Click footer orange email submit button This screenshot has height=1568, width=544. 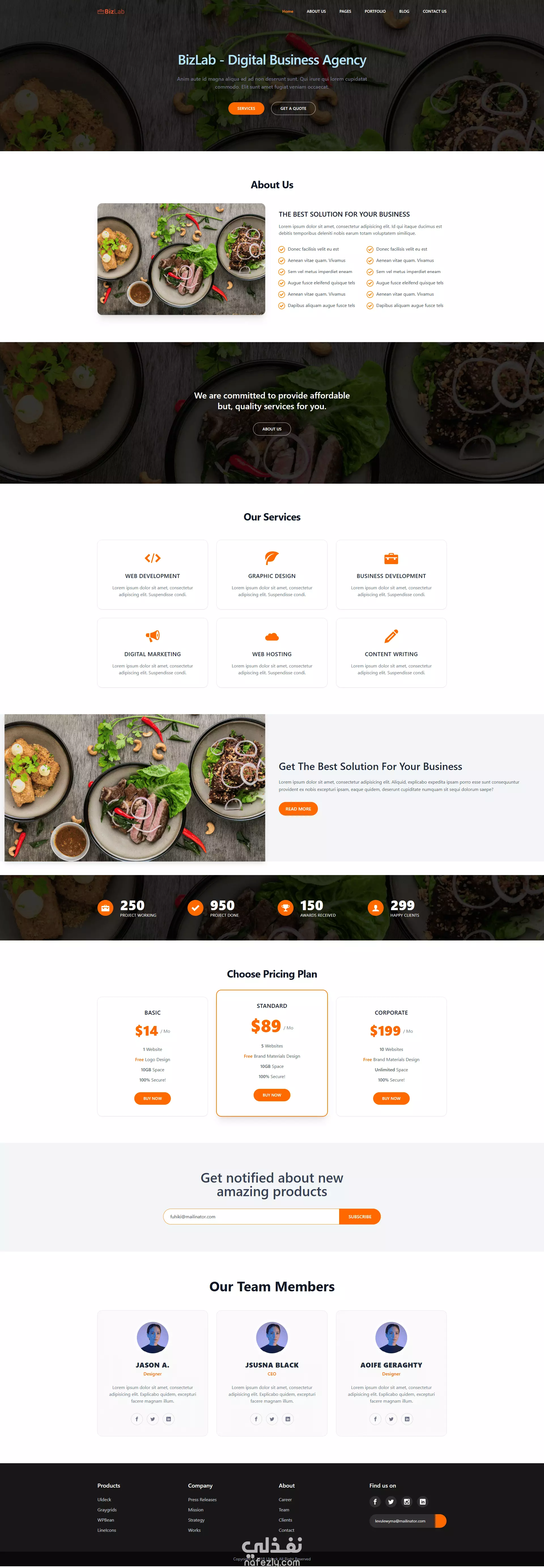440,1520
